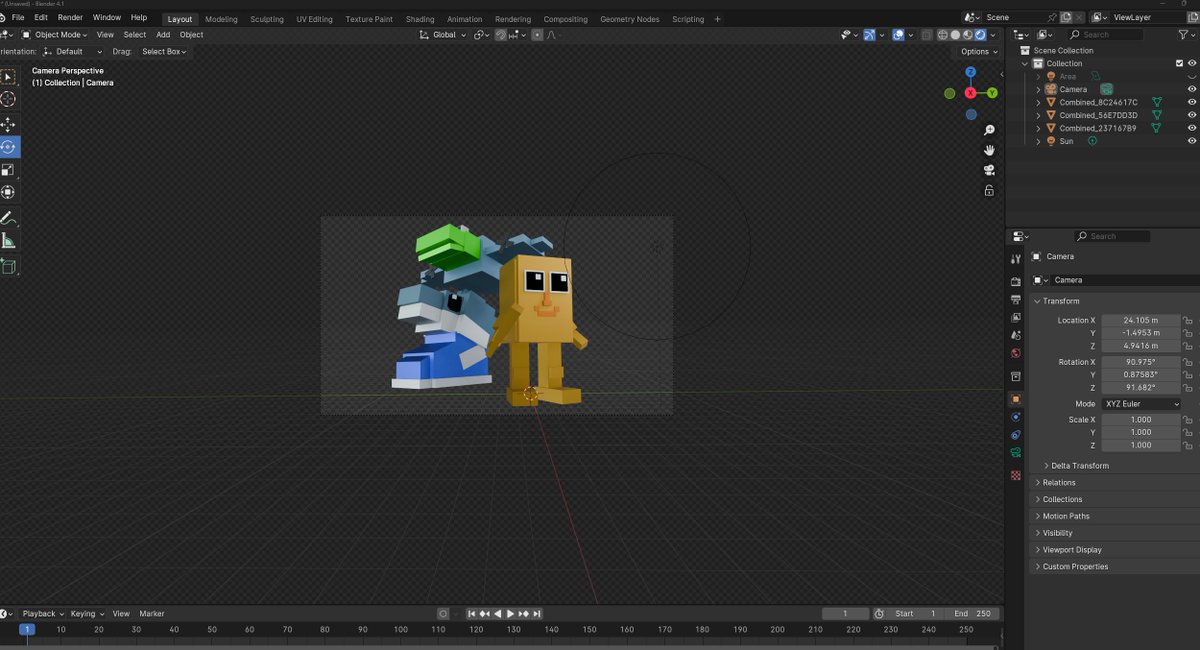
Task: Open the Tool properties tab
Action: click(x=1016, y=259)
